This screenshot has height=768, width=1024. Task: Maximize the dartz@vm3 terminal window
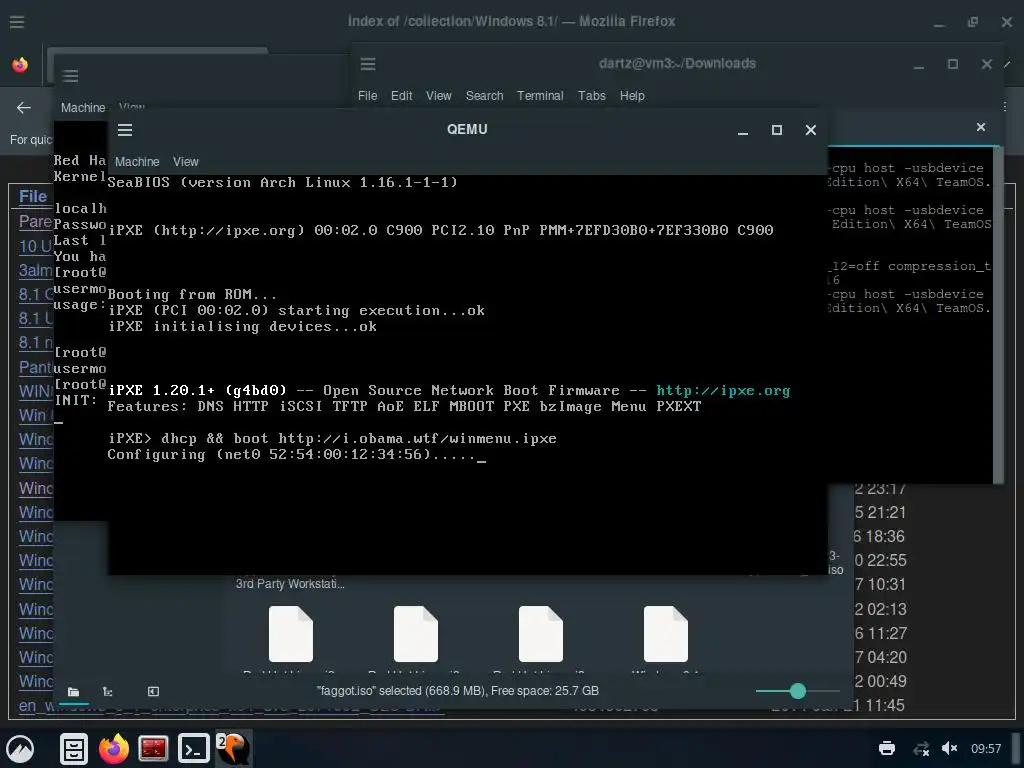point(953,64)
